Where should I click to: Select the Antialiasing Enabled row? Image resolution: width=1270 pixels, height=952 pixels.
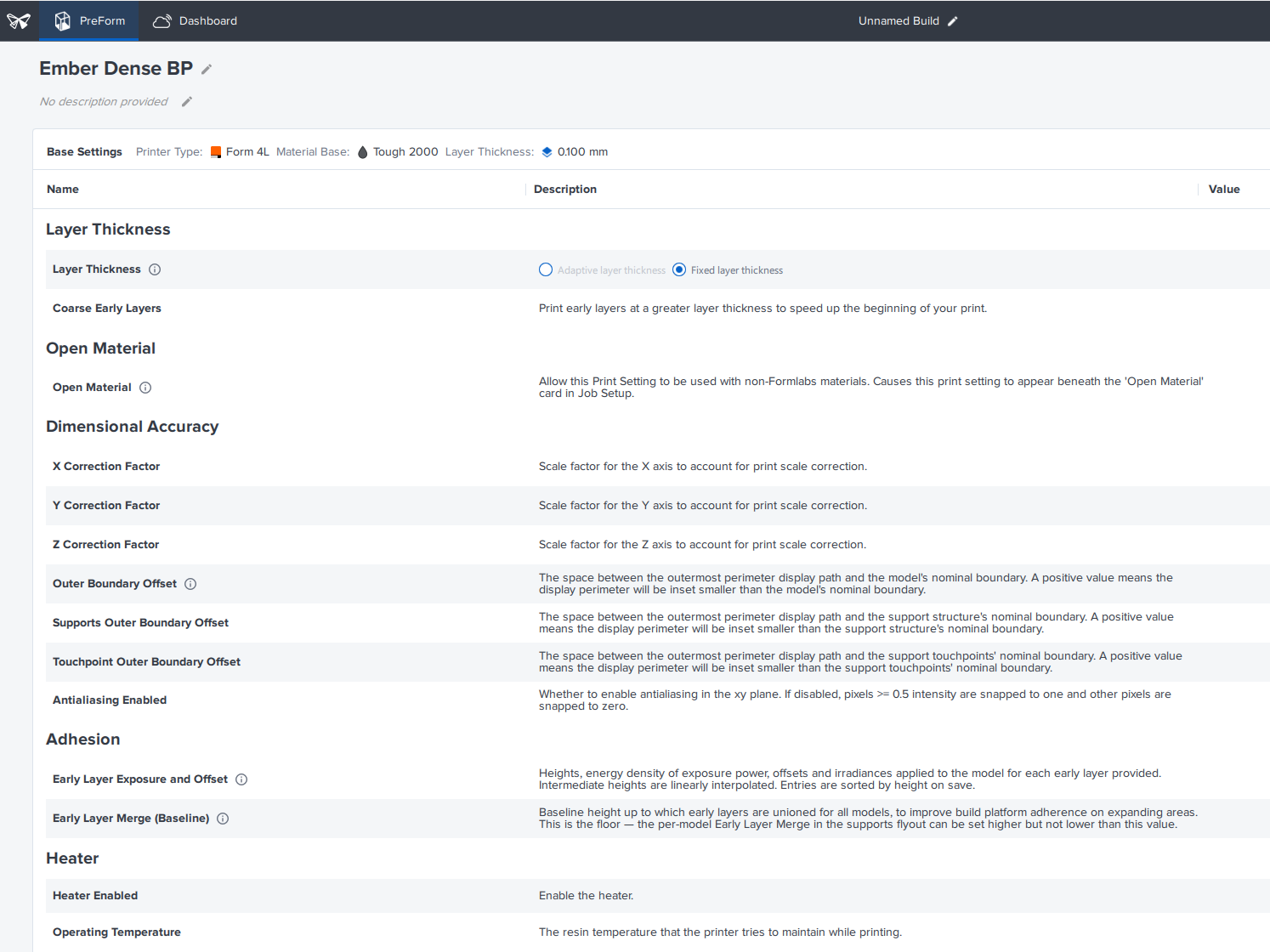(658, 700)
